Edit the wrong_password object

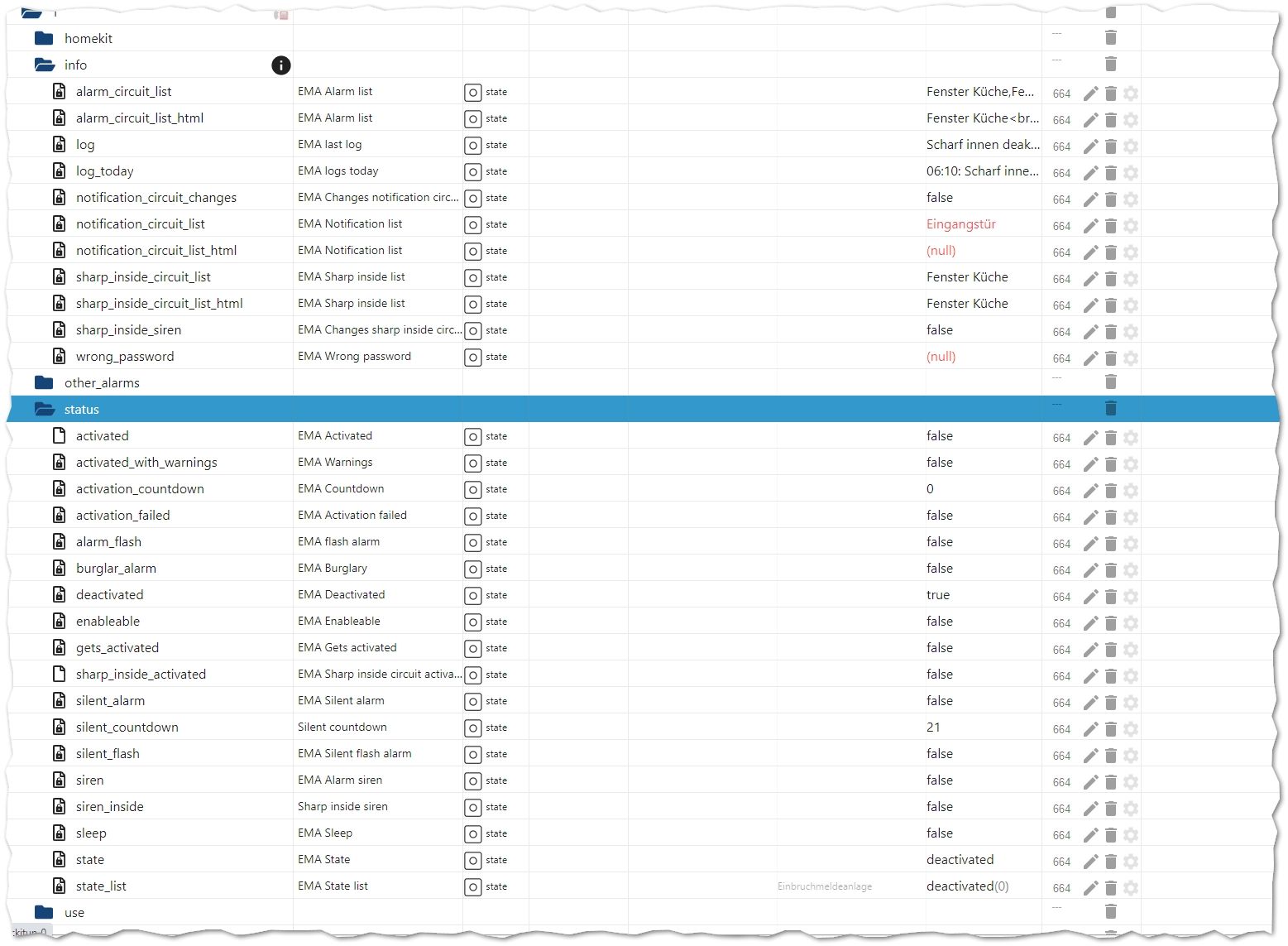click(x=1090, y=358)
